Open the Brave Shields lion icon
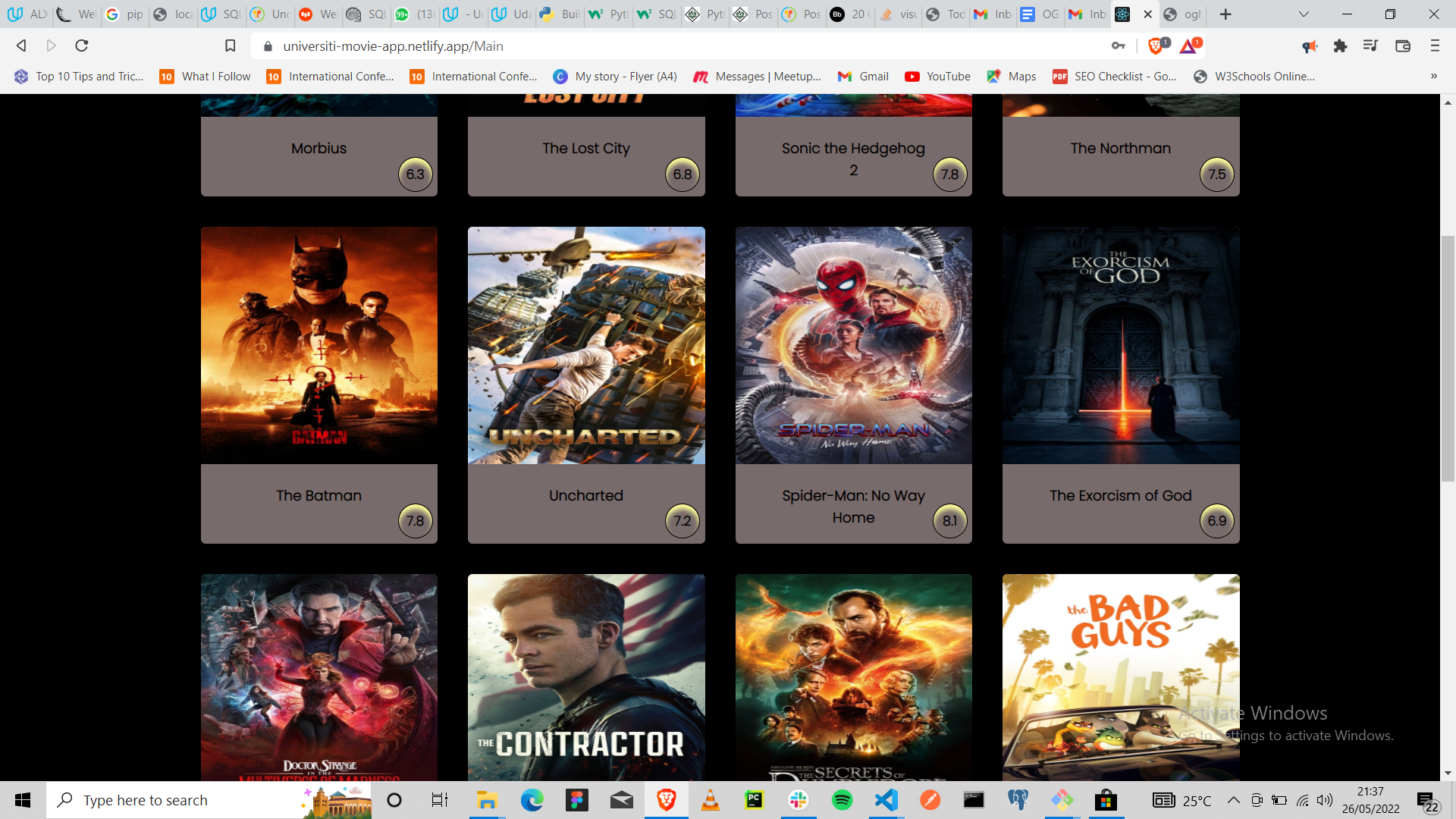Image resolution: width=1456 pixels, height=819 pixels. tap(1156, 46)
